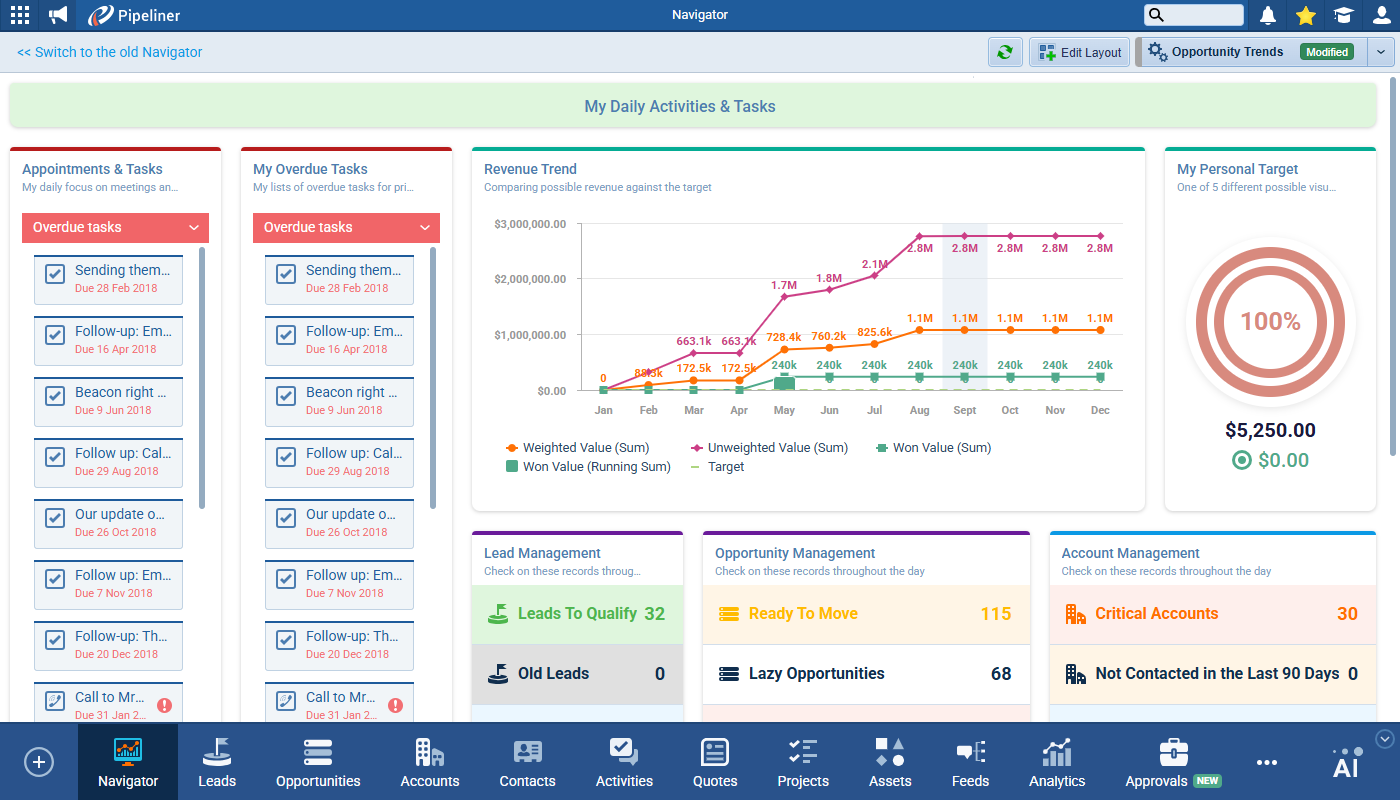Image resolution: width=1400 pixels, height=800 pixels.
Task: Open the AI assistant icon
Action: tap(1346, 763)
